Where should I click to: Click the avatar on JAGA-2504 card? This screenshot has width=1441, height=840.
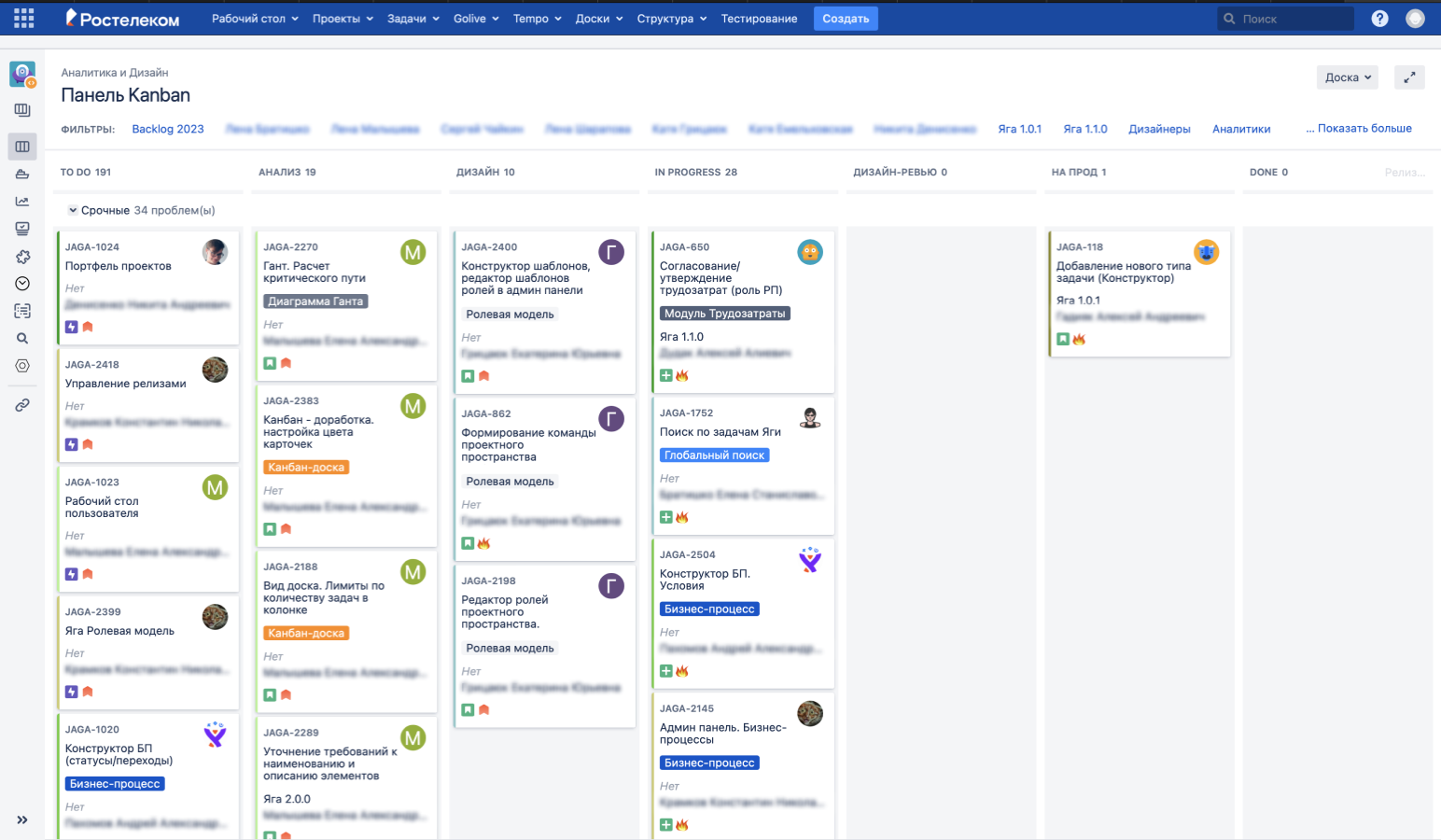click(810, 559)
